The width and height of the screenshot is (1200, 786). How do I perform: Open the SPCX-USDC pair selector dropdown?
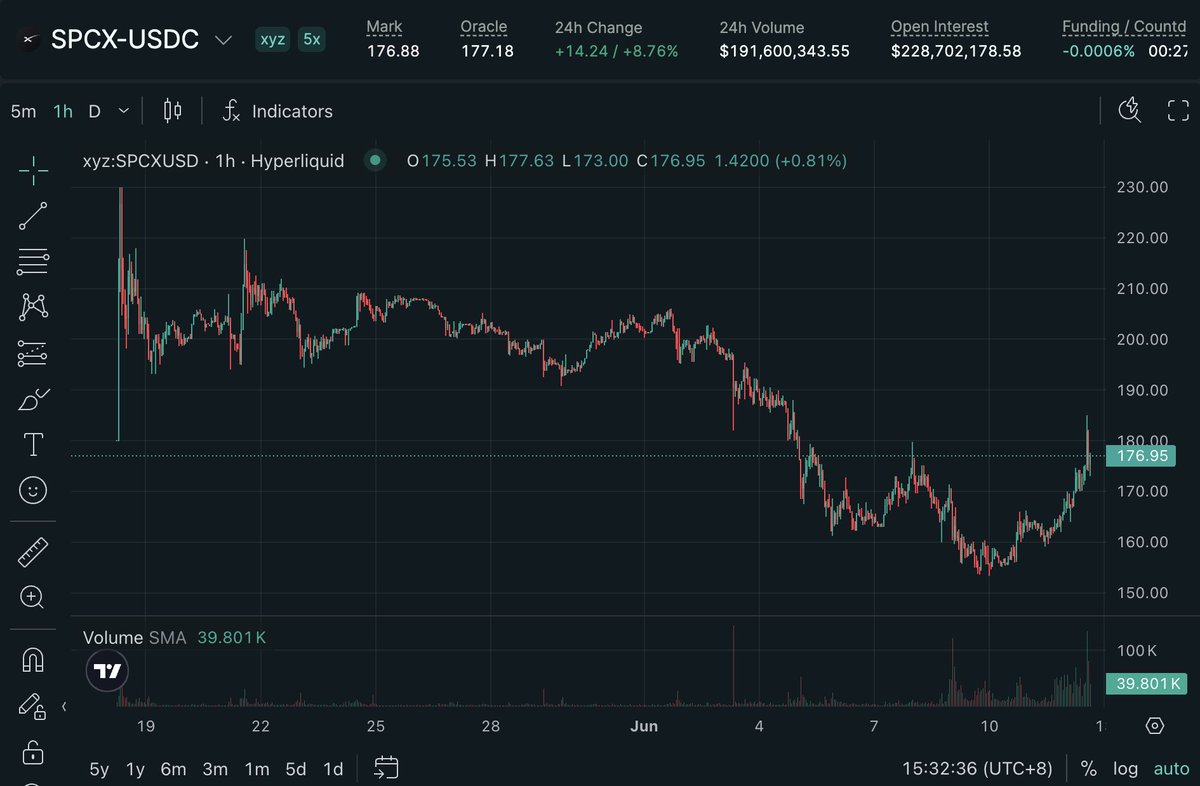(x=224, y=41)
